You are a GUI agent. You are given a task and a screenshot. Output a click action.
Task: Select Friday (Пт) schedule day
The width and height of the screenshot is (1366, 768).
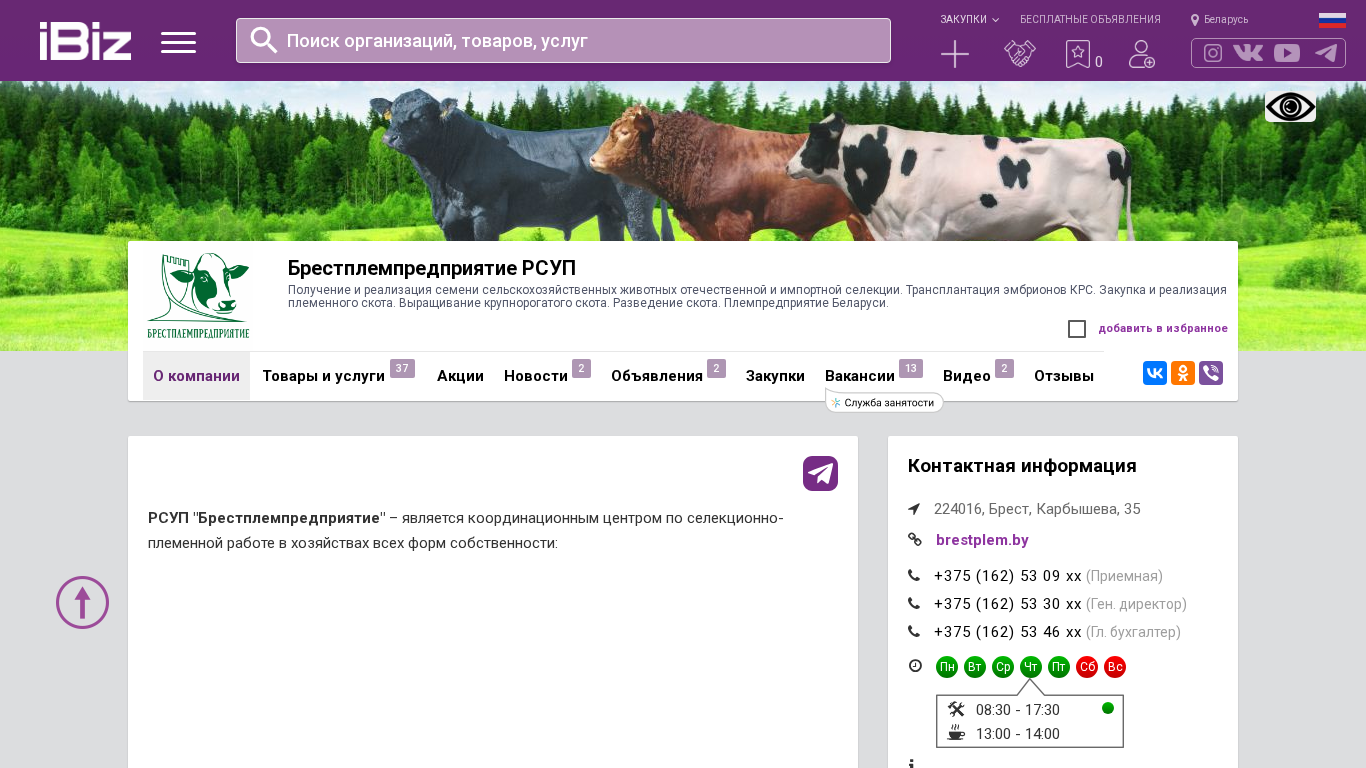(1059, 667)
